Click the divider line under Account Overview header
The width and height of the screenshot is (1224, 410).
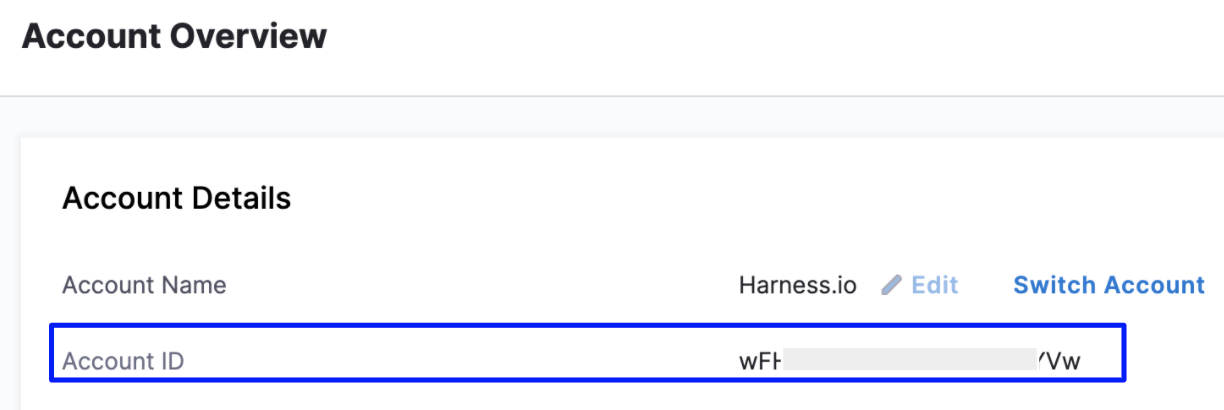click(x=612, y=96)
